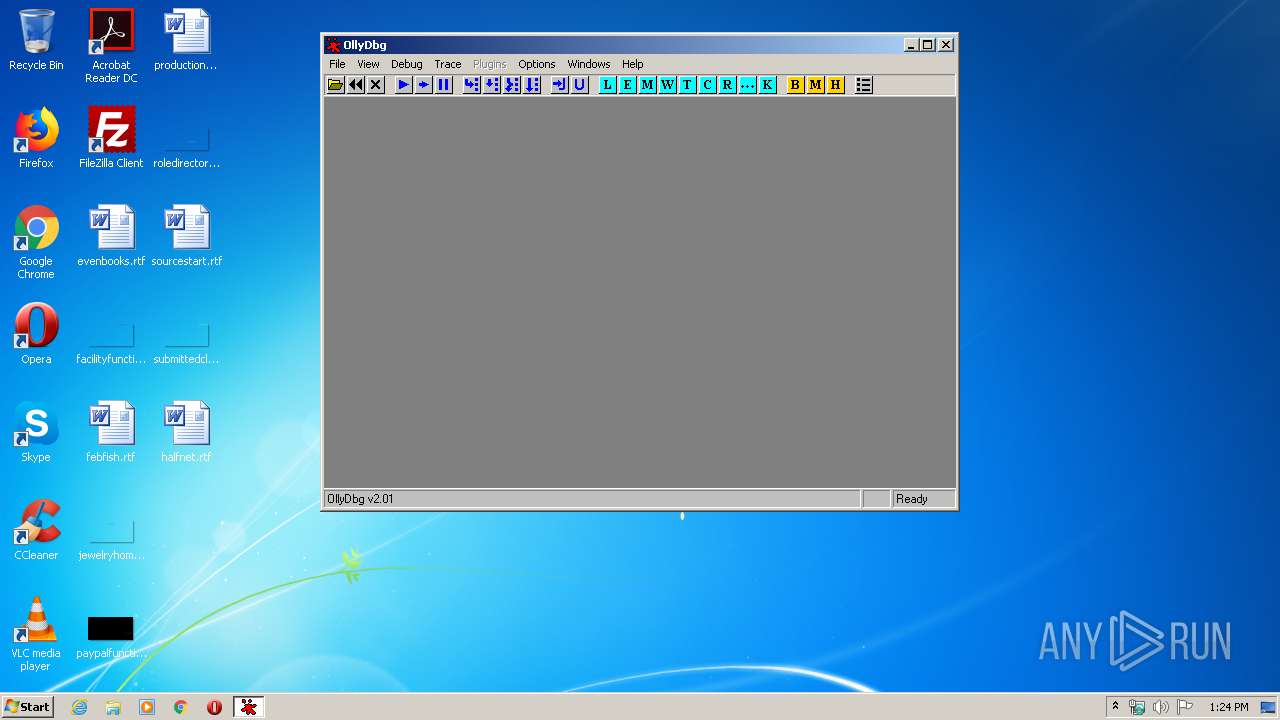The width and height of the screenshot is (1280, 720).
Task: Select the Recycle Bin desktop icon
Action: (x=36, y=41)
